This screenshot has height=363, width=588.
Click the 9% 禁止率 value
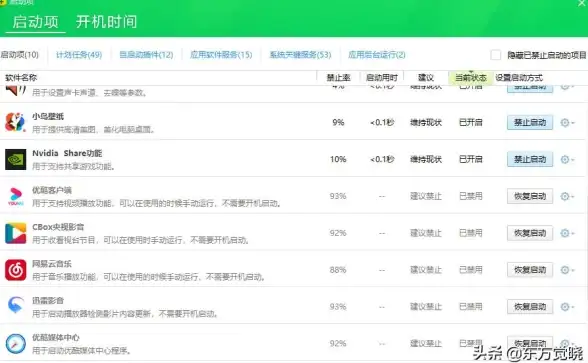coord(338,123)
